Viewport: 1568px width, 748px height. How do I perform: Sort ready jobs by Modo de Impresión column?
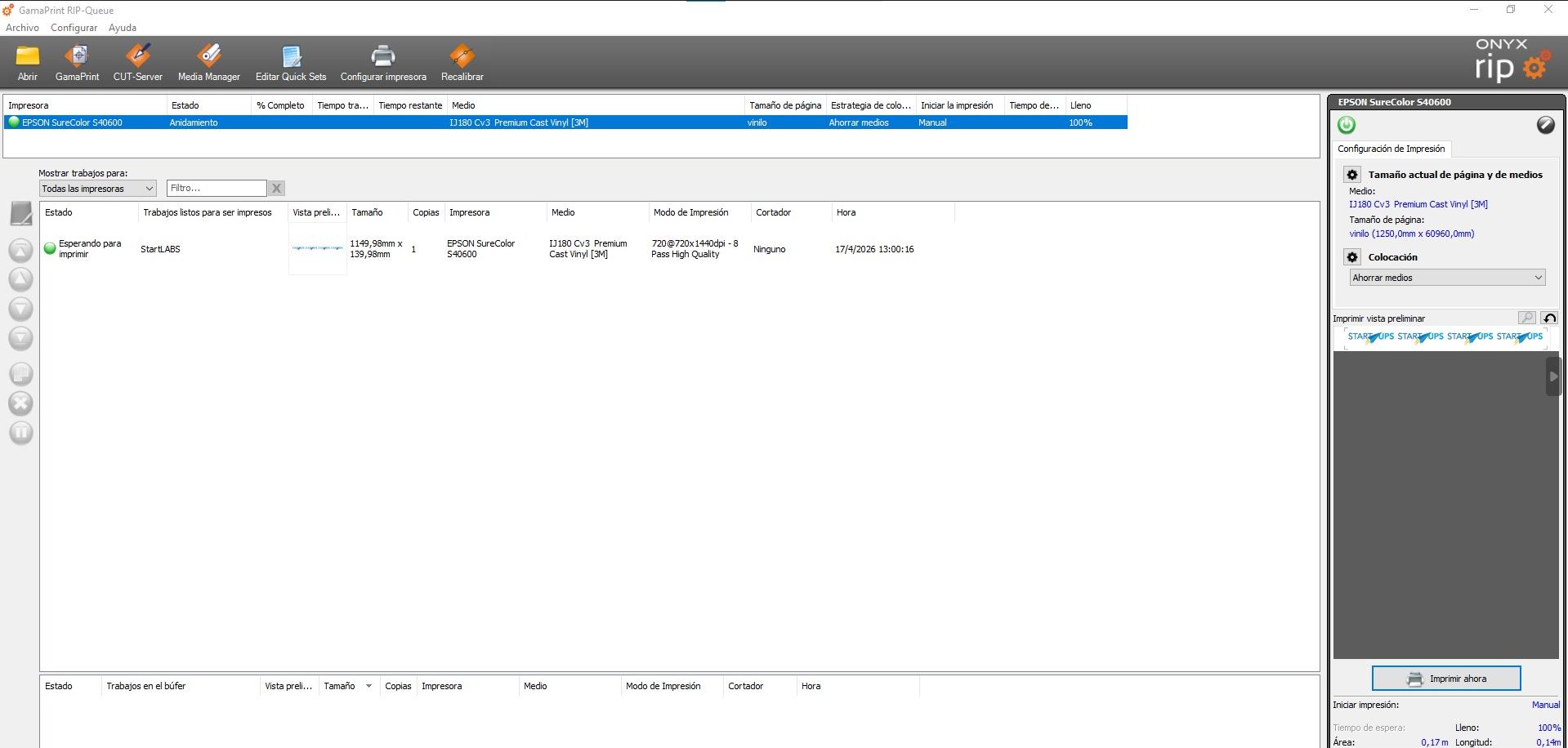click(699, 212)
